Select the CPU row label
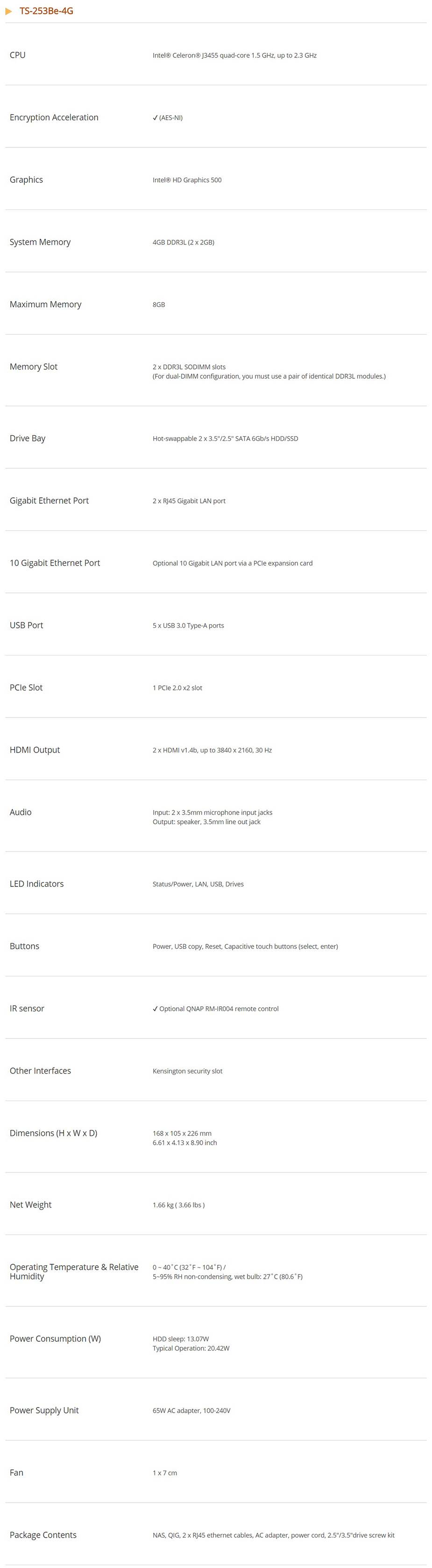 coord(18,56)
